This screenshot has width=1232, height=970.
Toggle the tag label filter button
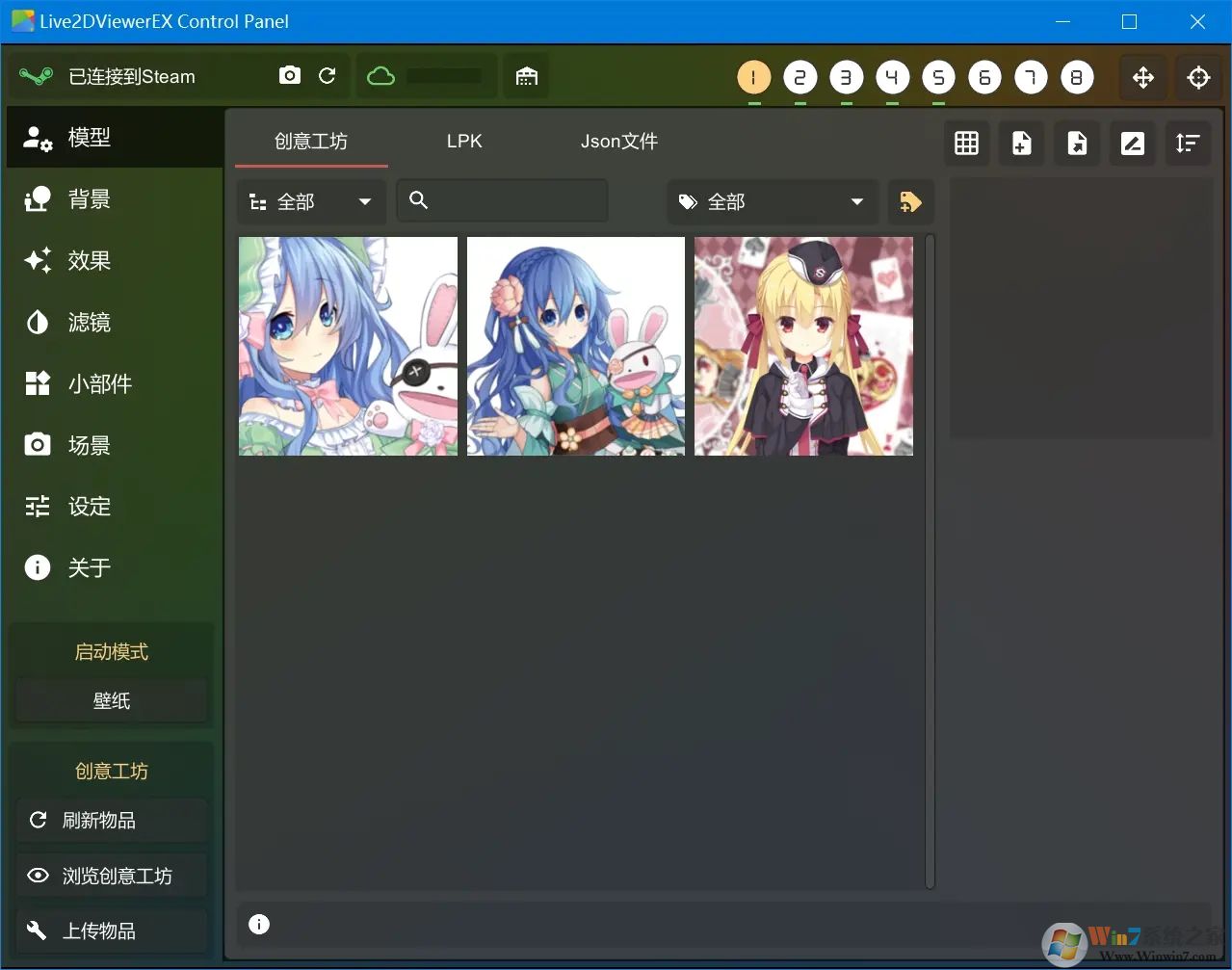point(910,201)
